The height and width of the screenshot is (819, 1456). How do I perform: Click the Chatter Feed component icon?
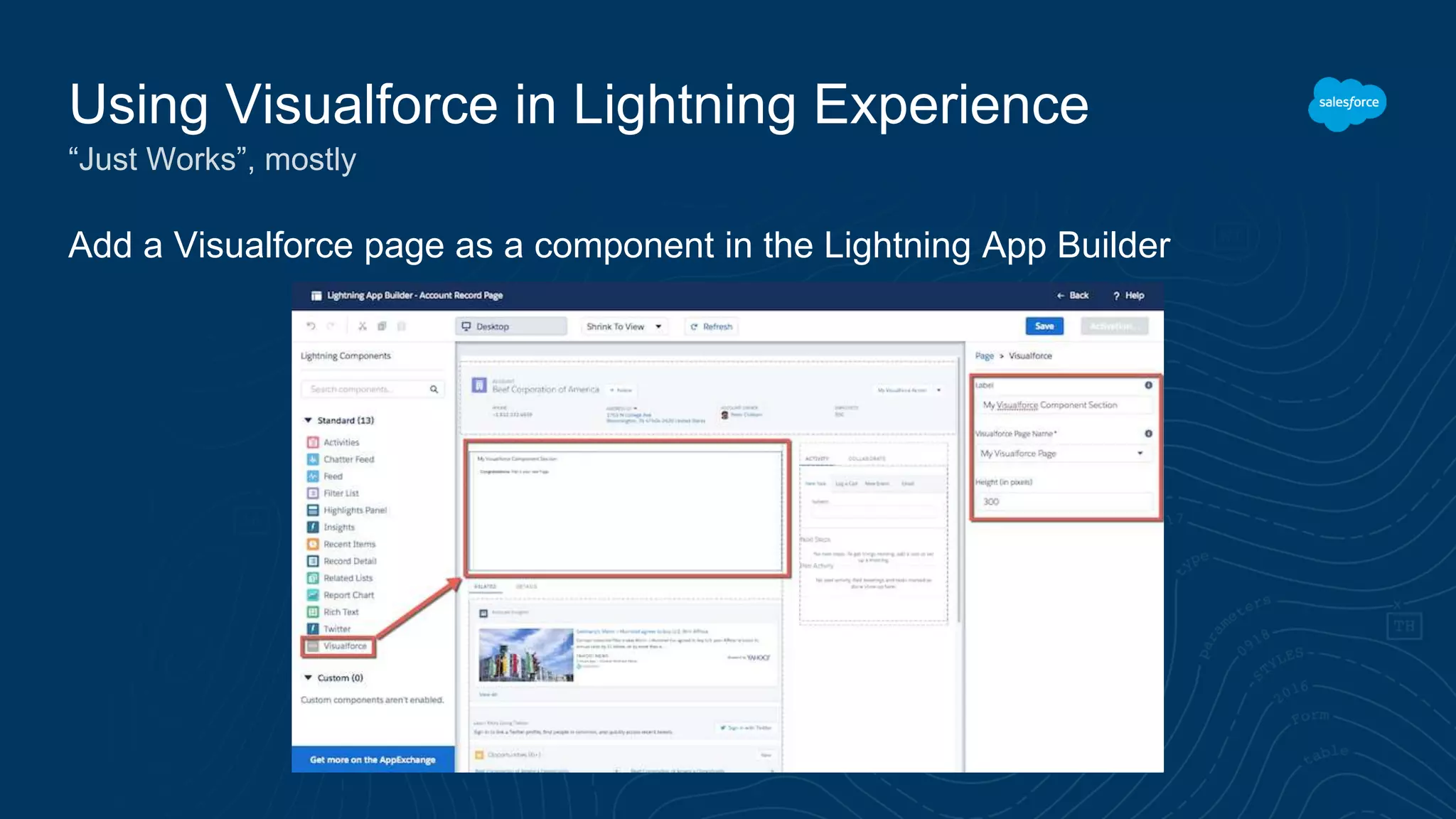313,459
